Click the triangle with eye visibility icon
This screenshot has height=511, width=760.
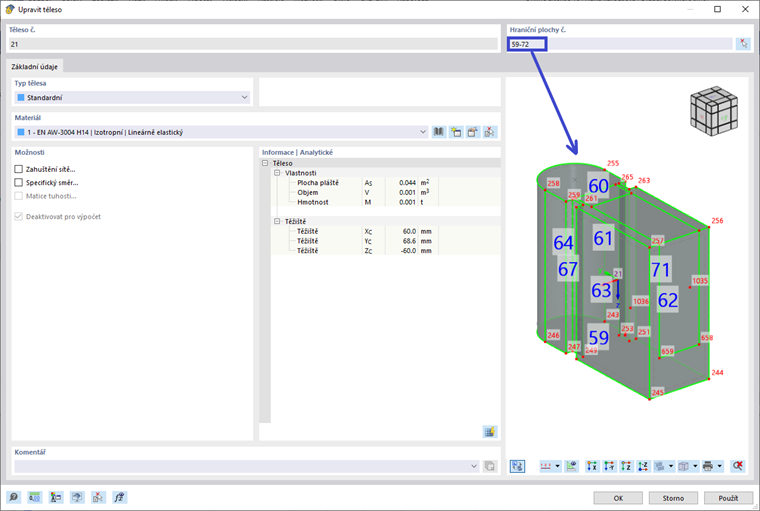click(x=572, y=466)
